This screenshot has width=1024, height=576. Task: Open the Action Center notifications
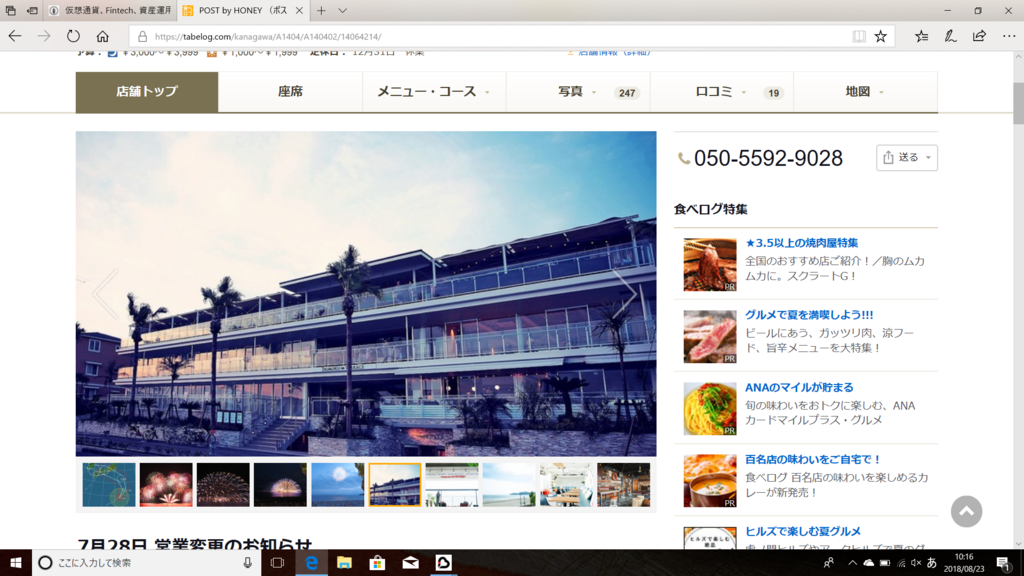pos(1004,562)
